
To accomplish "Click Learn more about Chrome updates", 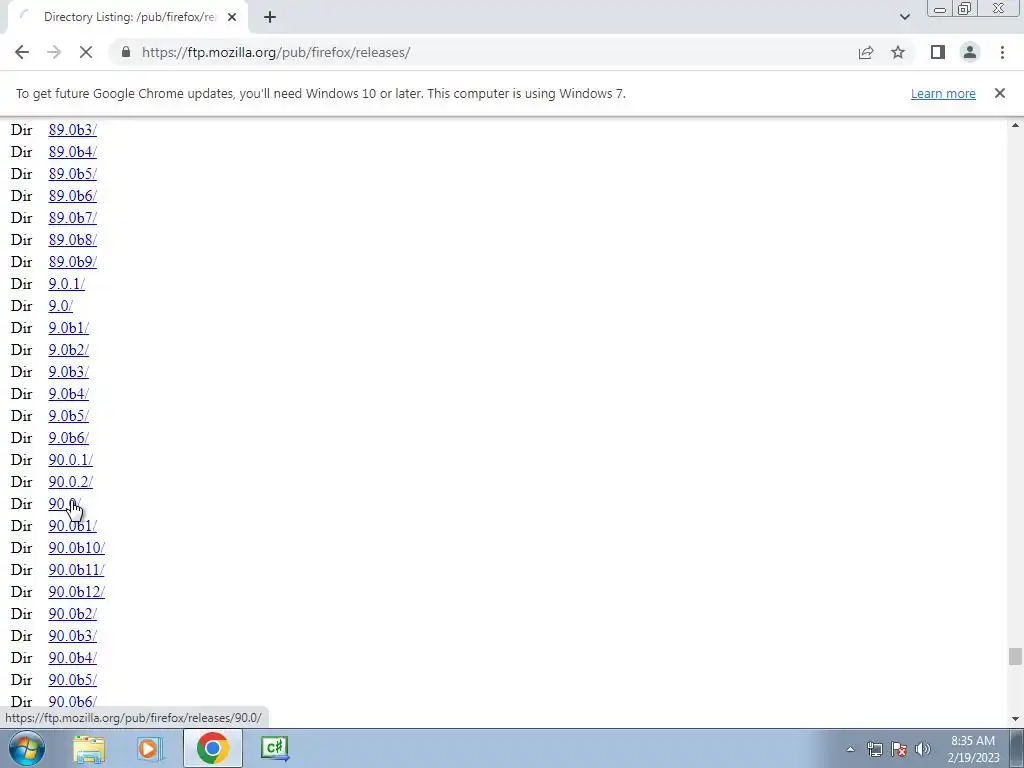I will (943, 93).
